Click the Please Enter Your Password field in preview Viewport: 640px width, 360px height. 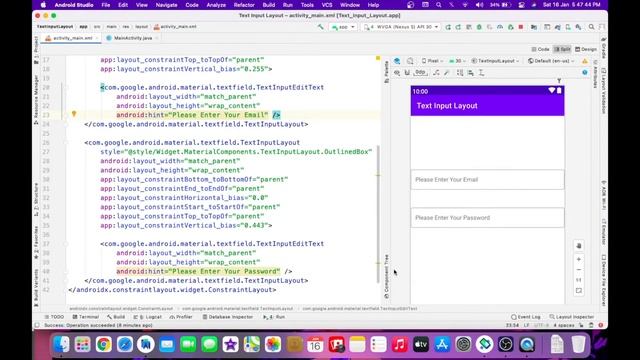pos(487,218)
